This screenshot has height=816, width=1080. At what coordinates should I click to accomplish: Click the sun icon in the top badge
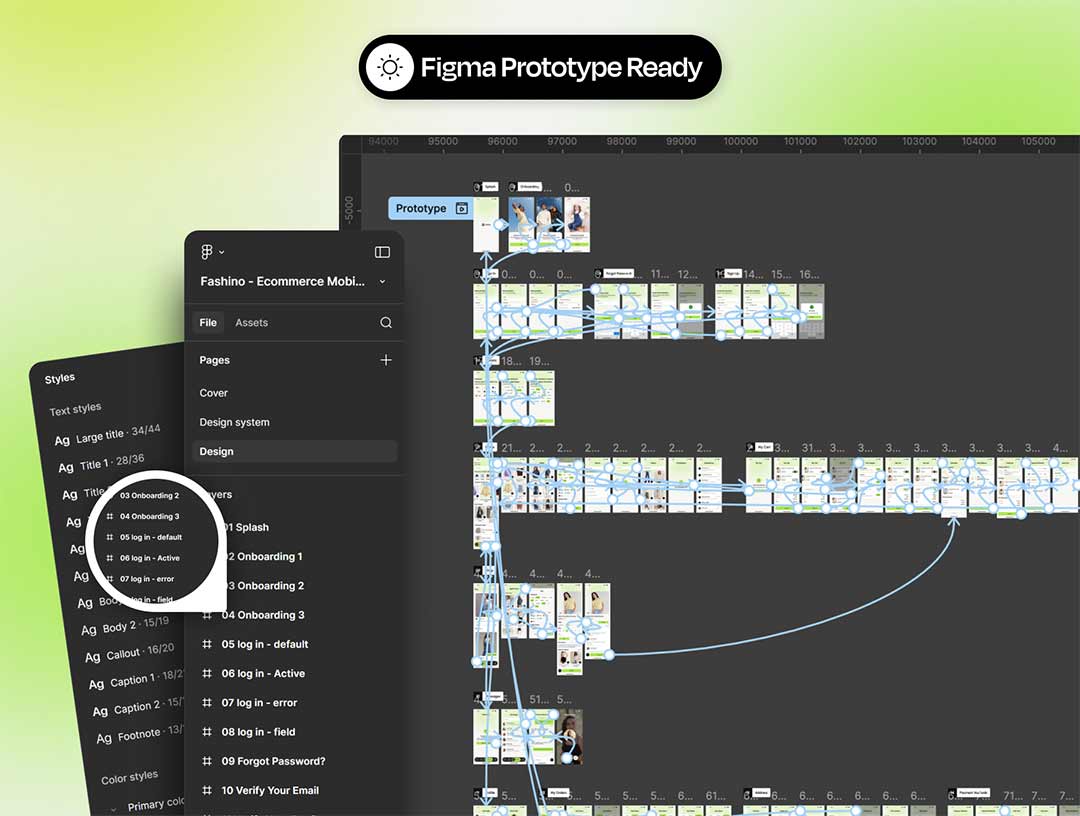[390, 68]
